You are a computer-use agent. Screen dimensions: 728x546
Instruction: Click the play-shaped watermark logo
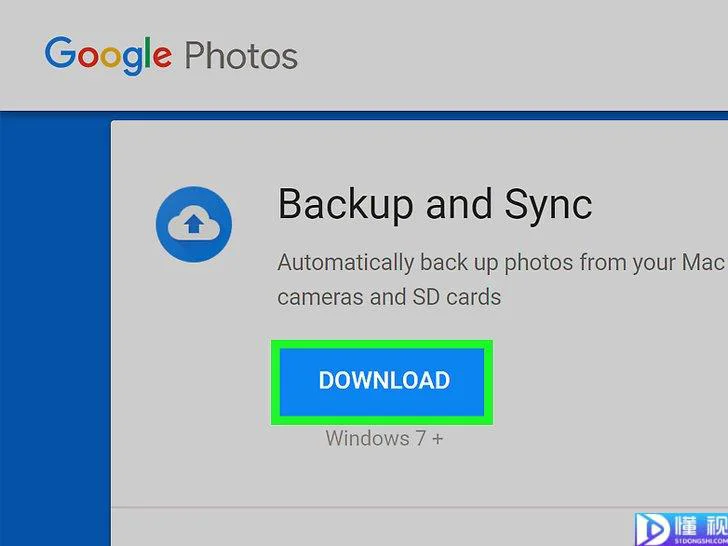coord(655,528)
